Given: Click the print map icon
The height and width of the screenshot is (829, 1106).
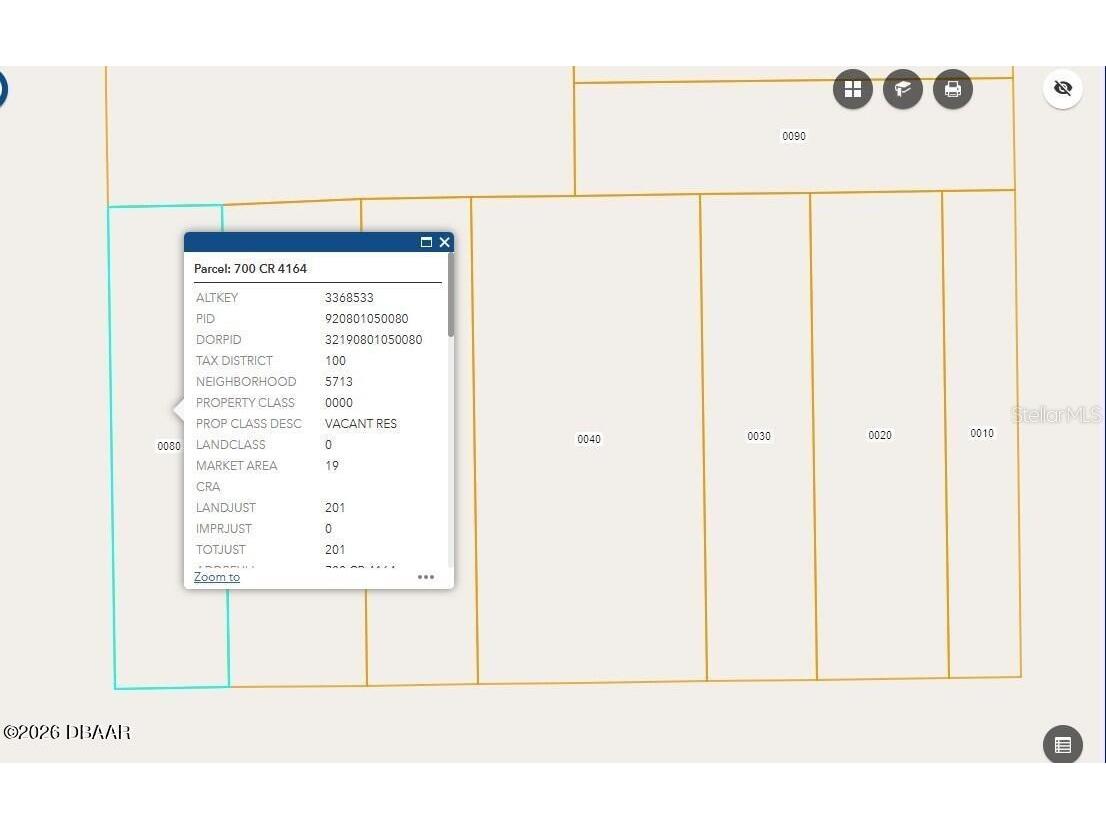Looking at the screenshot, I should pos(953,89).
